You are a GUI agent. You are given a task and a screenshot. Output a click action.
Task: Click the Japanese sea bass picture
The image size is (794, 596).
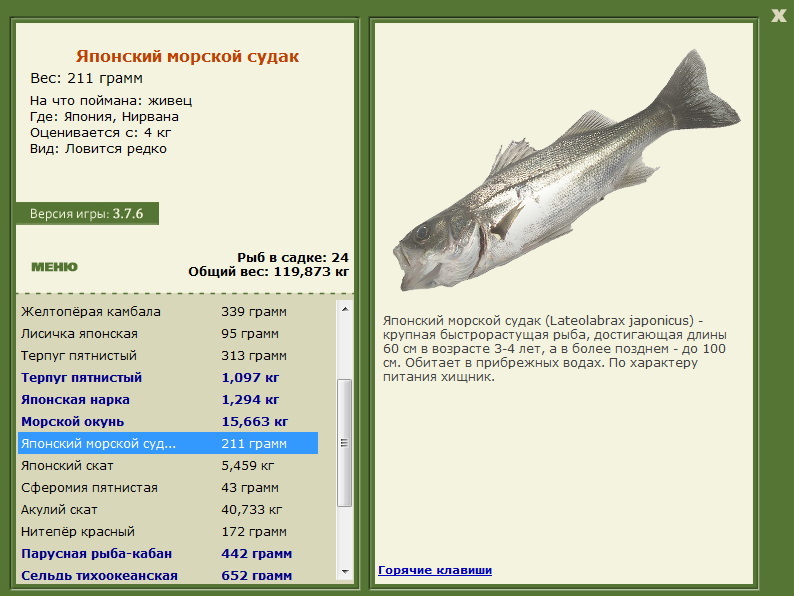[566, 172]
